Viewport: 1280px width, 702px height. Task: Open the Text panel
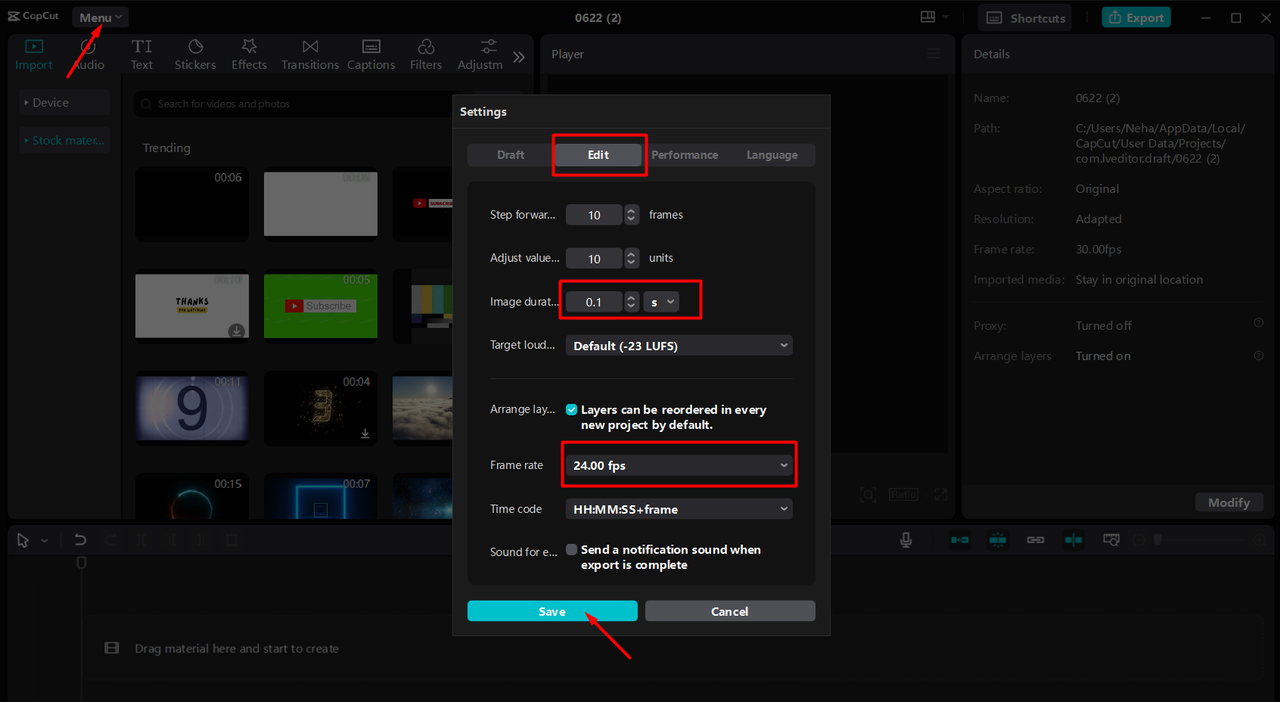pos(142,55)
